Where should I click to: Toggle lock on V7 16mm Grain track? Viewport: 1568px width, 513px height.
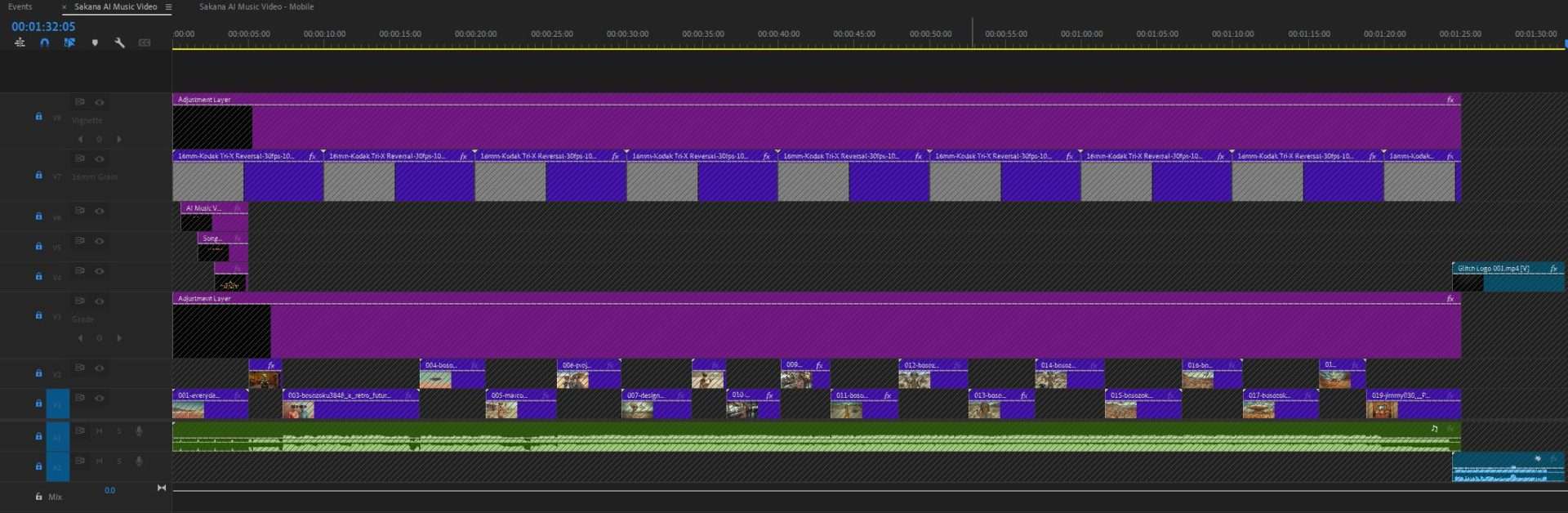pyautogui.click(x=38, y=175)
